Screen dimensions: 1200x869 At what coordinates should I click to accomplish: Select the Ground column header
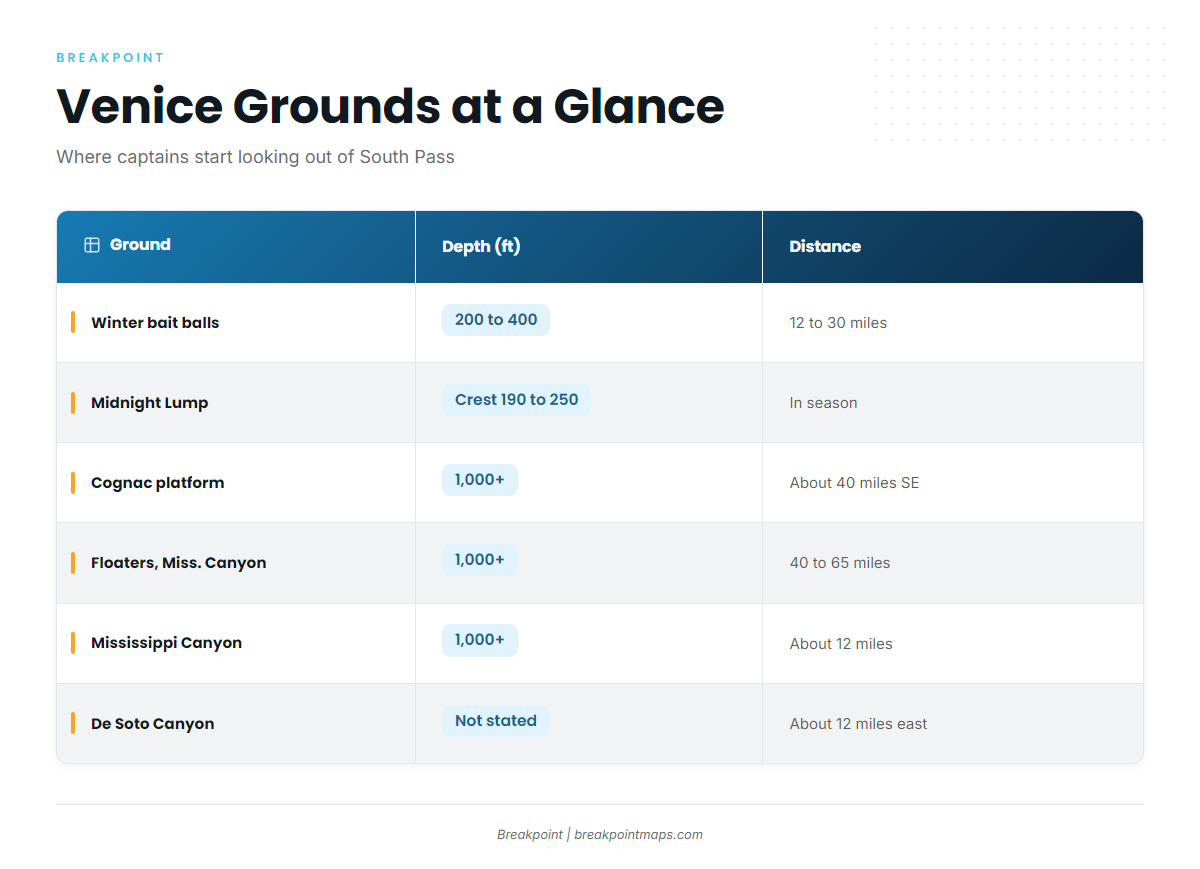236,247
